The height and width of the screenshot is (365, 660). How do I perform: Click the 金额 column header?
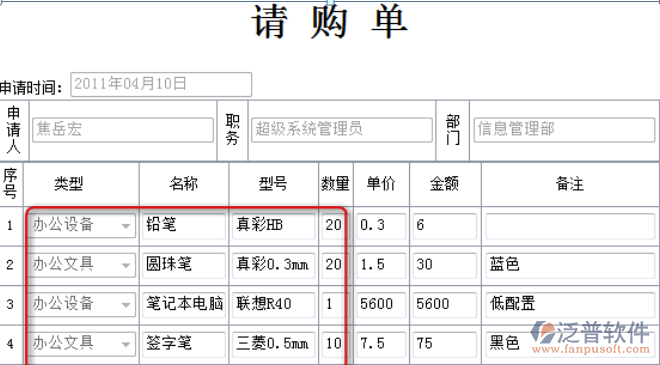click(x=444, y=184)
